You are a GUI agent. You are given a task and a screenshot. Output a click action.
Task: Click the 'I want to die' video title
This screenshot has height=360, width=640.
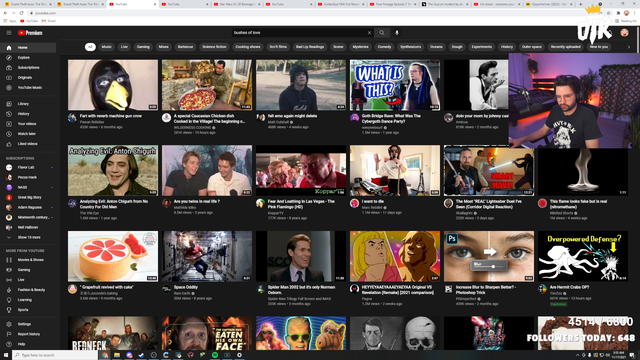click(373, 202)
